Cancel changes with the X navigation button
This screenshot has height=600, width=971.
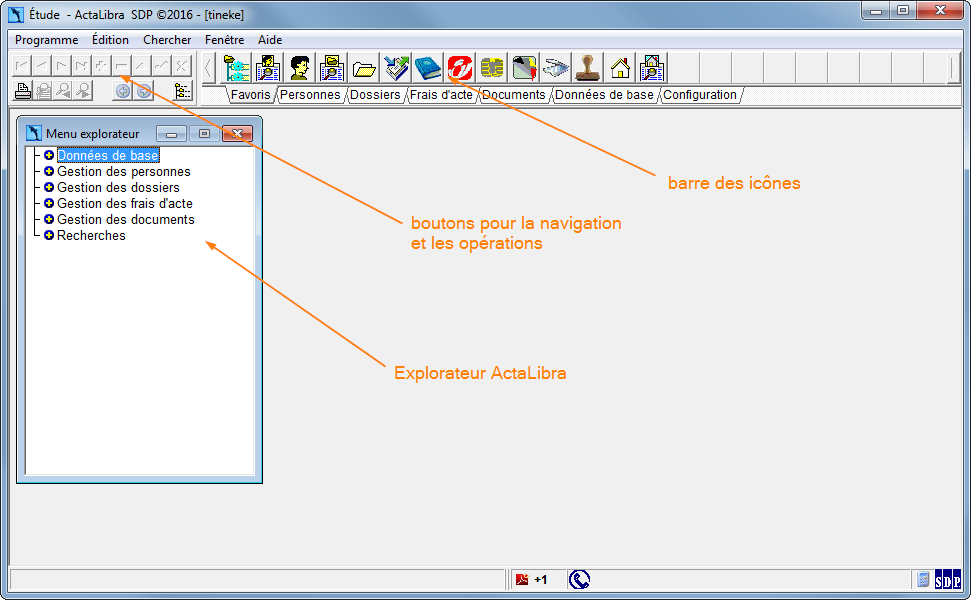(x=181, y=66)
